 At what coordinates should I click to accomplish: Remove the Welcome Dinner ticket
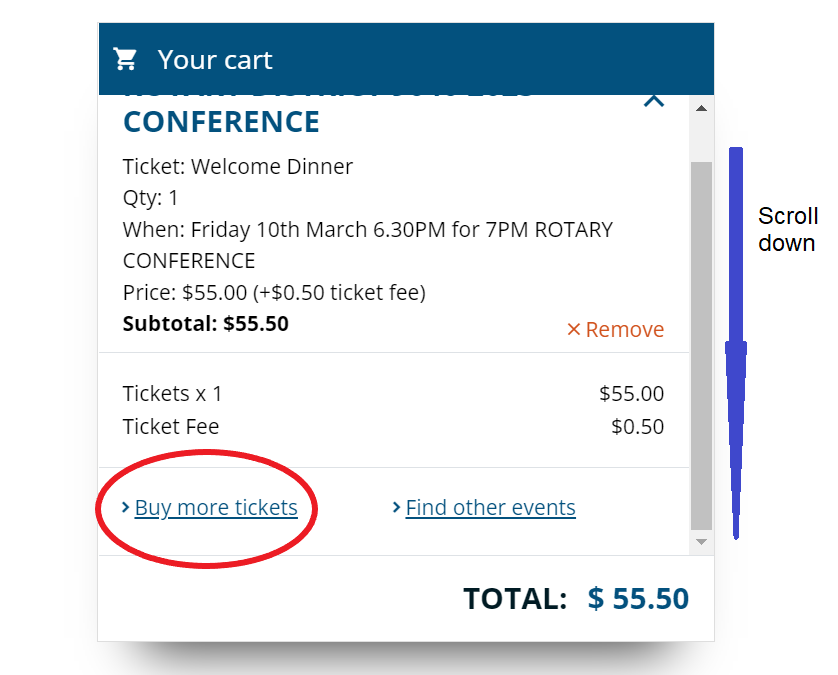click(616, 329)
